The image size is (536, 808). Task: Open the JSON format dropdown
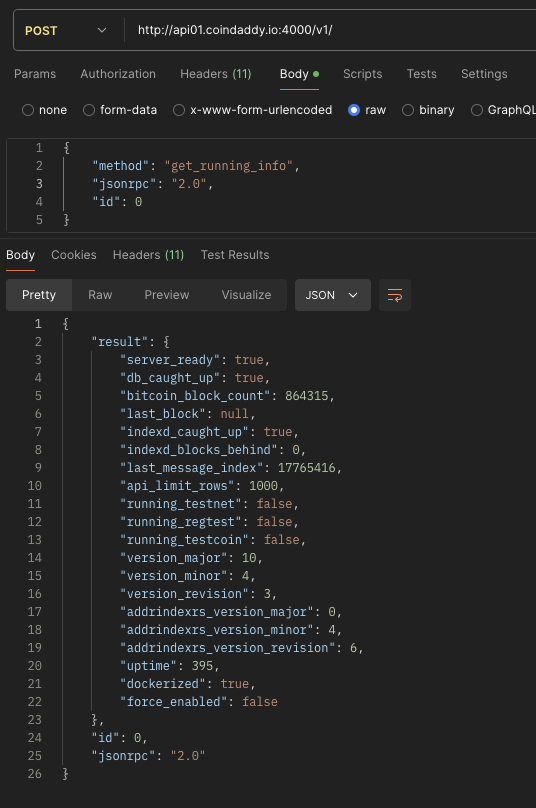coord(332,295)
